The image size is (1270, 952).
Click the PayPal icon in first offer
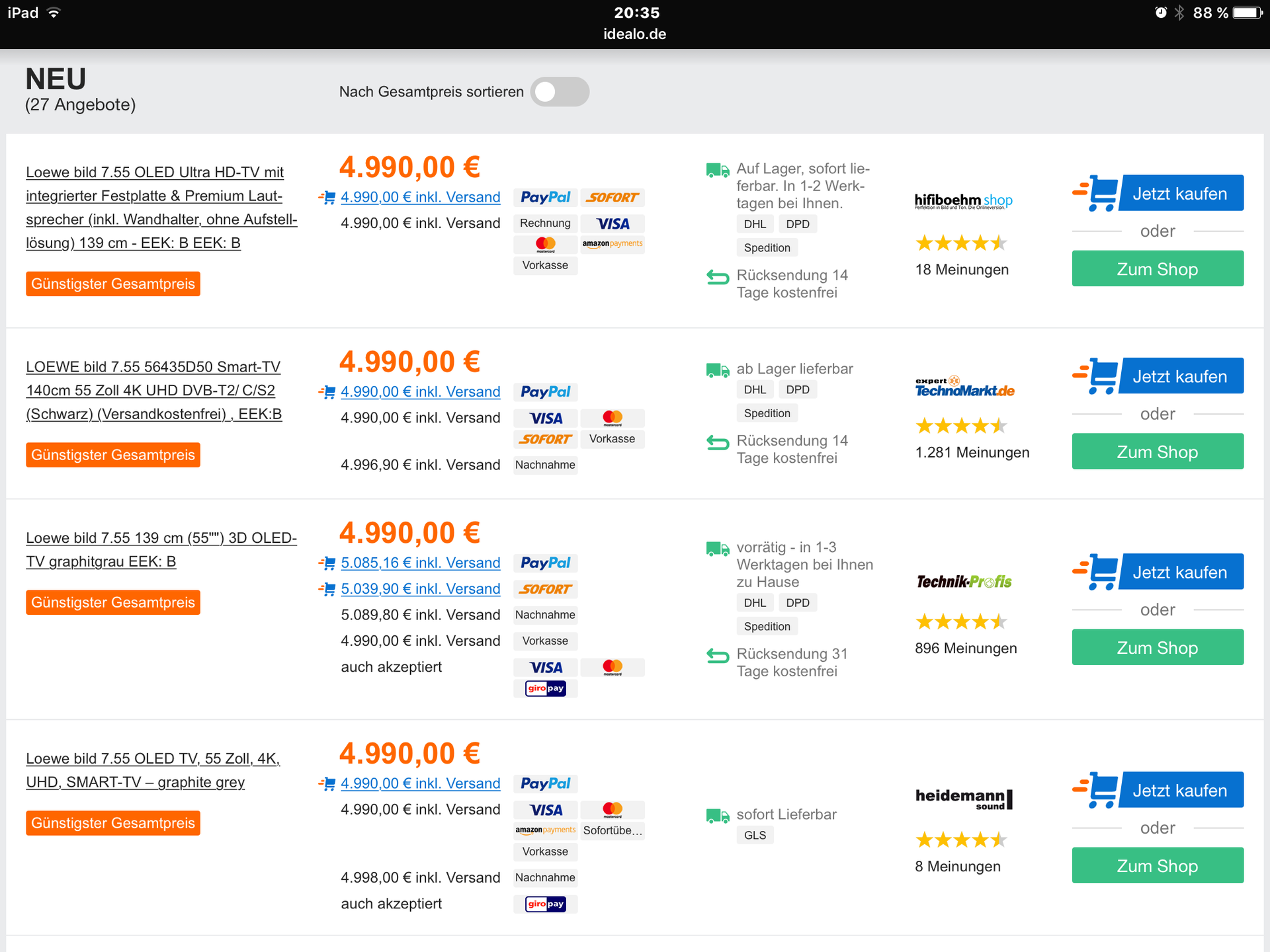[545, 197]
